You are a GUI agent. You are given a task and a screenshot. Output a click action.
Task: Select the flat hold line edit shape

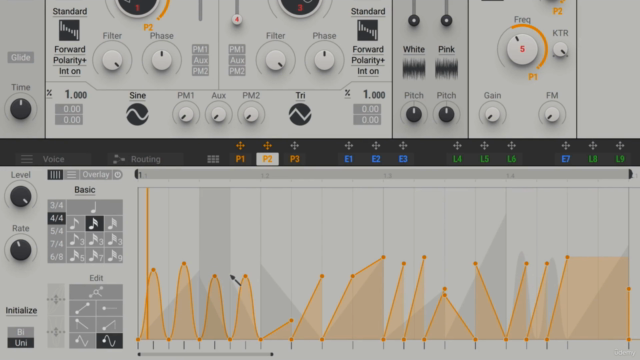(109, 308)
